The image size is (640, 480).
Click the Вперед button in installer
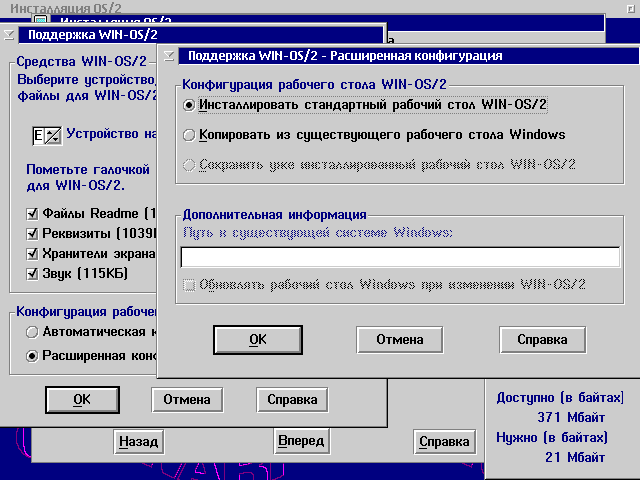pos(302,441)
